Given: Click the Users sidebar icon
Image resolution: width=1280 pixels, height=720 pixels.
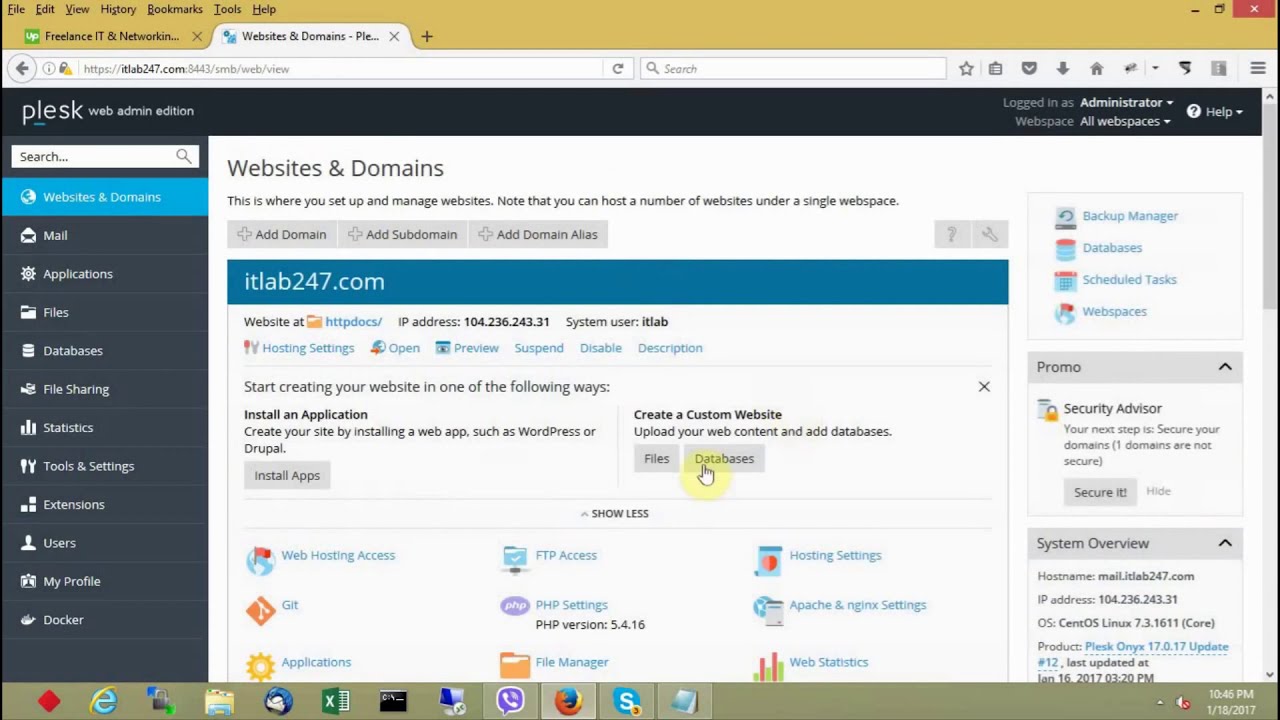Looking at the screenshot, I should tap(27, 543).
